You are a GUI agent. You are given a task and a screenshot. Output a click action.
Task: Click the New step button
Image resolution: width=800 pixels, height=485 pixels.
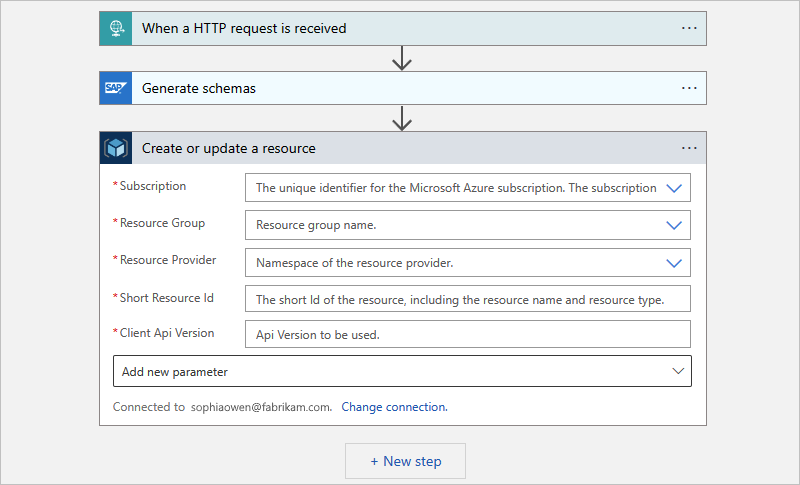point(405,461)
